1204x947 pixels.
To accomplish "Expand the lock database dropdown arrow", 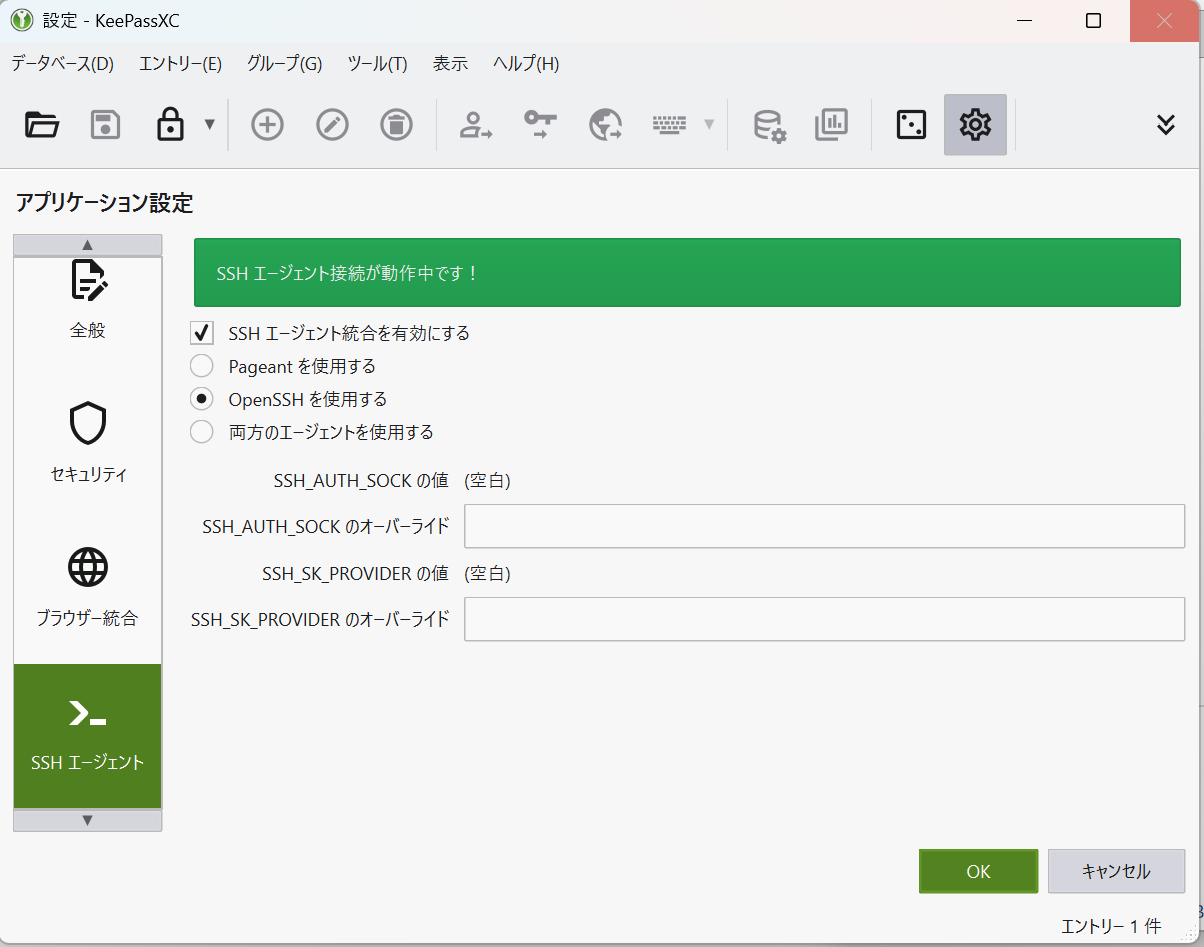I will coord(210,125).
